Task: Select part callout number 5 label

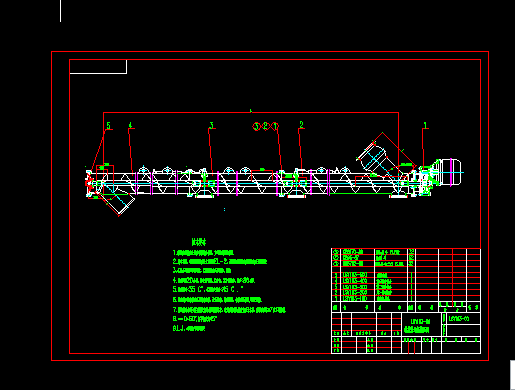Action: pos(108,126)
